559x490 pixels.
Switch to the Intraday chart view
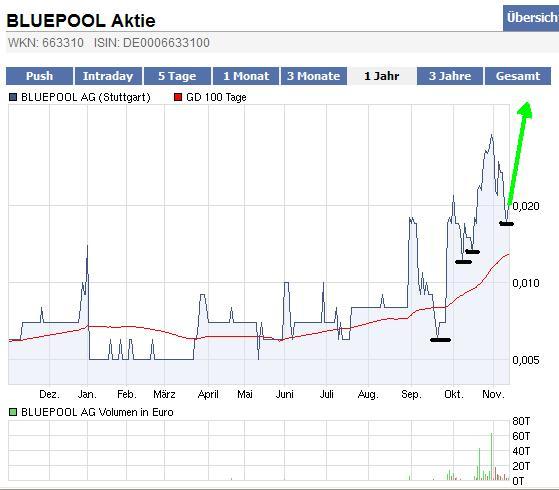[108, 76]
